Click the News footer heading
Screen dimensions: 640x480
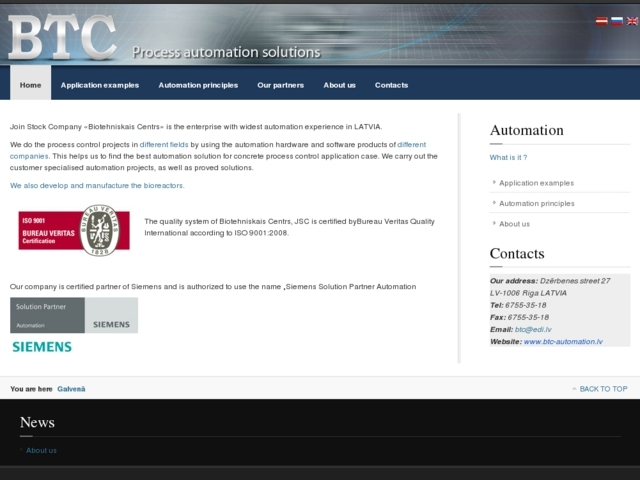(37, 422)
